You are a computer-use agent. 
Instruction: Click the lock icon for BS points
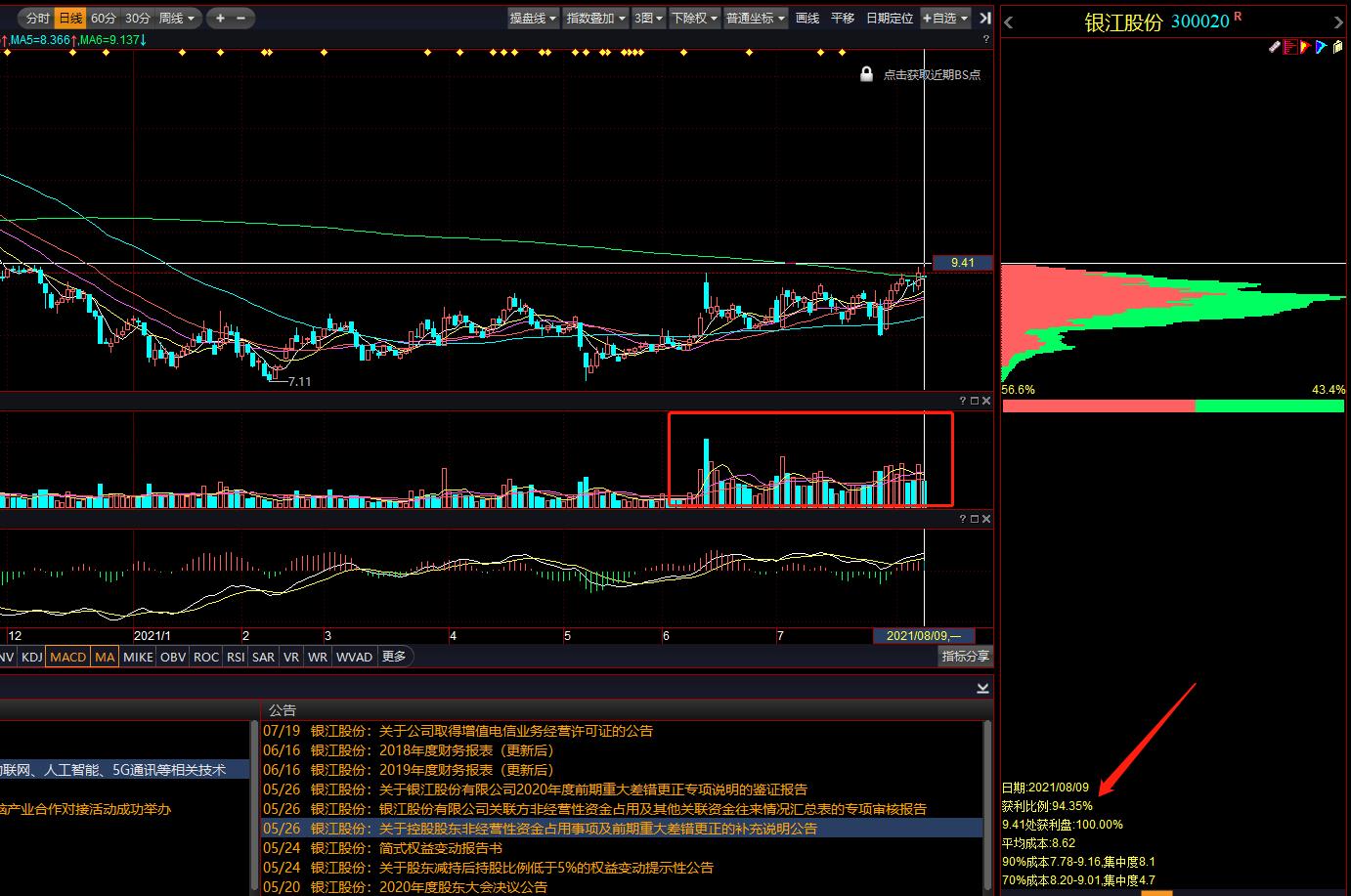866,74
